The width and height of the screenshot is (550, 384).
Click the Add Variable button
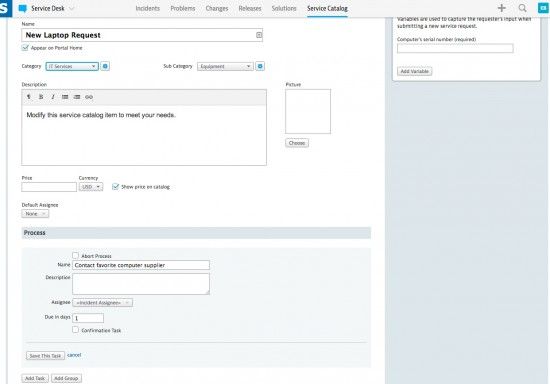[x=415, y=71]
